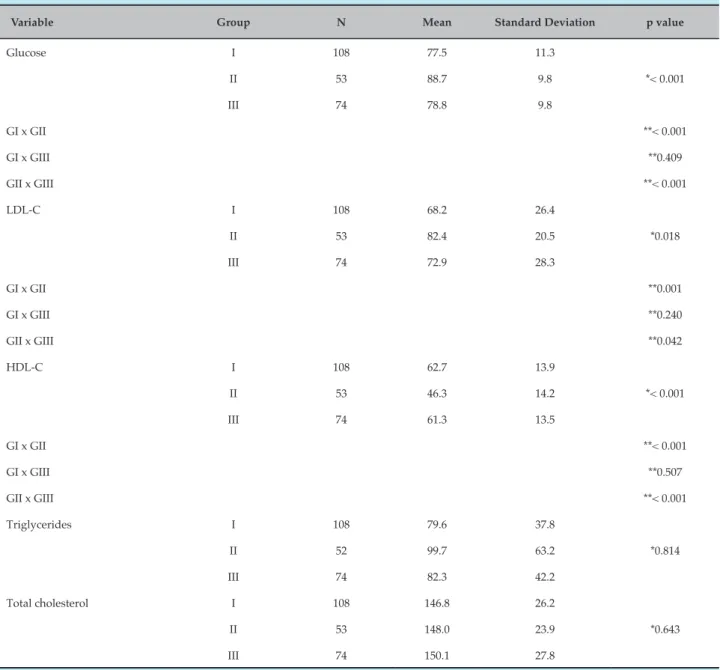Select the standard deviation value 63.2
Image resolution: width=720 pixels, height=670 pixels.
point(545,551)
